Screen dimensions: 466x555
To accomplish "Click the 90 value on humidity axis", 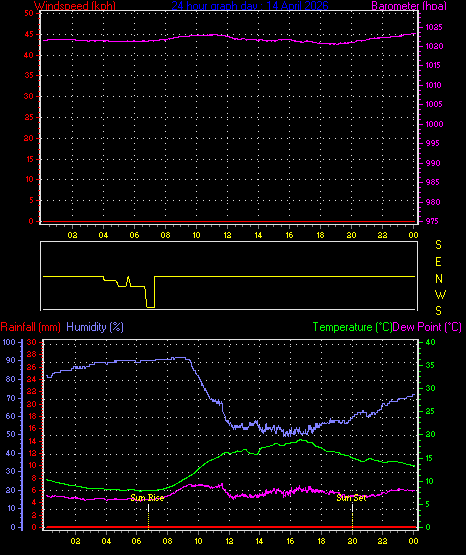I will (x=11, y=360).
